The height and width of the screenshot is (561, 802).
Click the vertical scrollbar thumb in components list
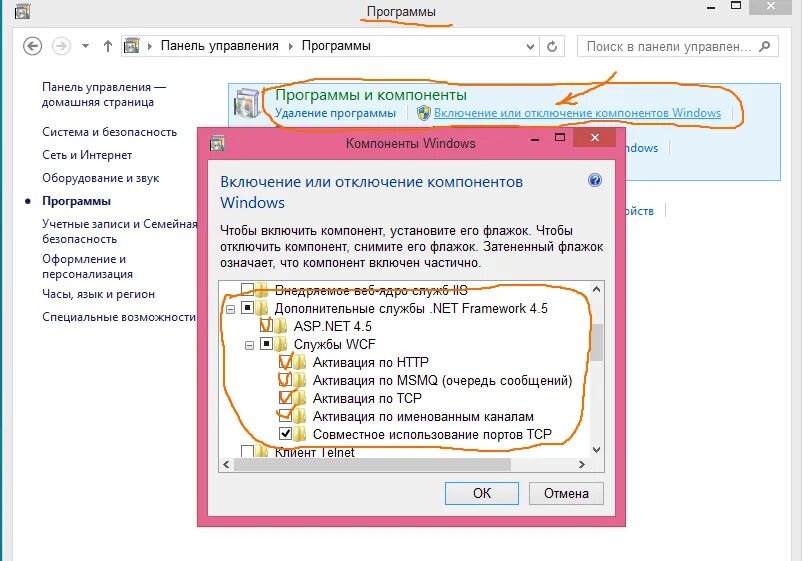tap(596, 342)
